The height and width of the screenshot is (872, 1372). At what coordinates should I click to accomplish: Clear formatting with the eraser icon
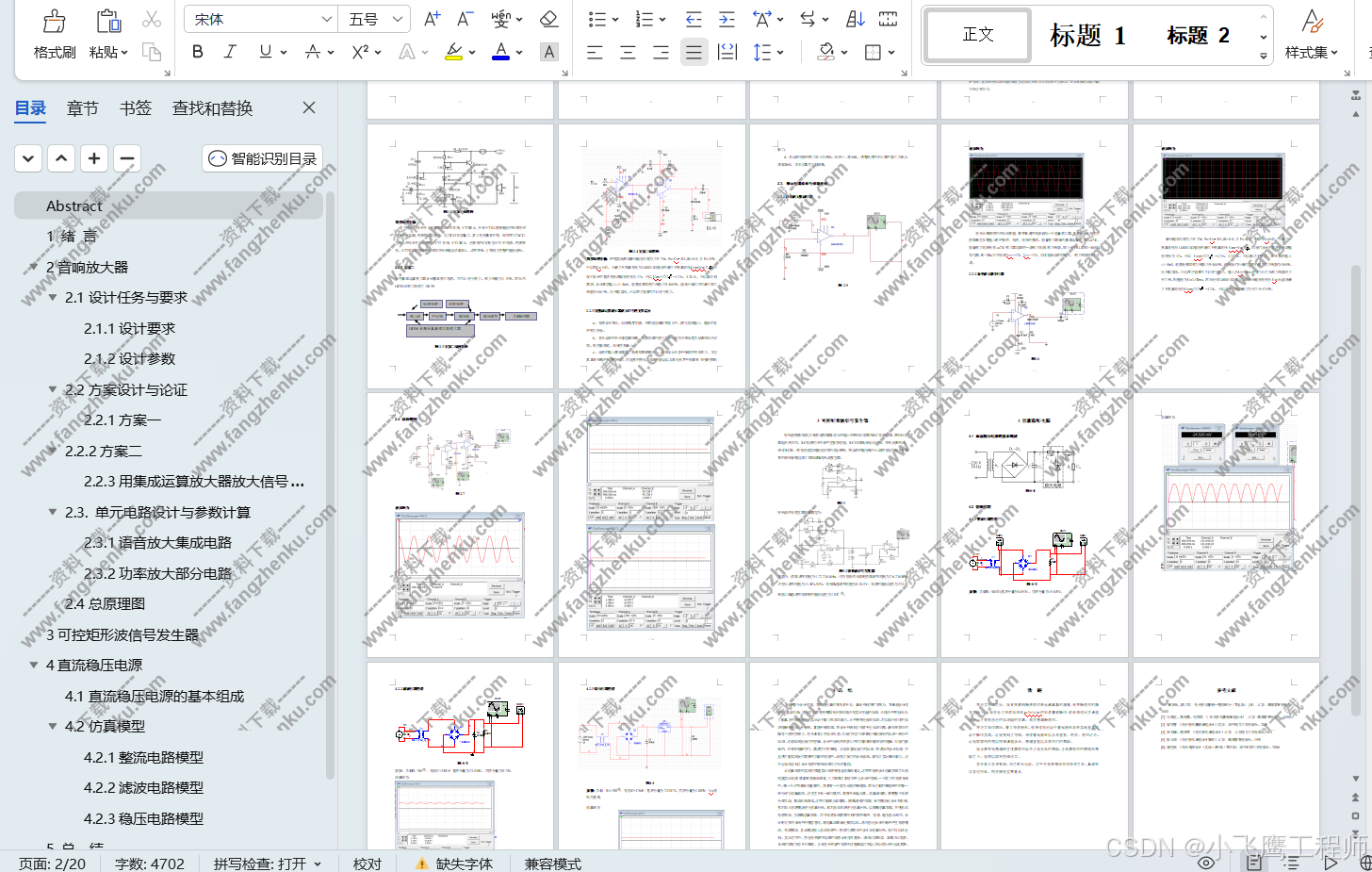coord(548,19)
